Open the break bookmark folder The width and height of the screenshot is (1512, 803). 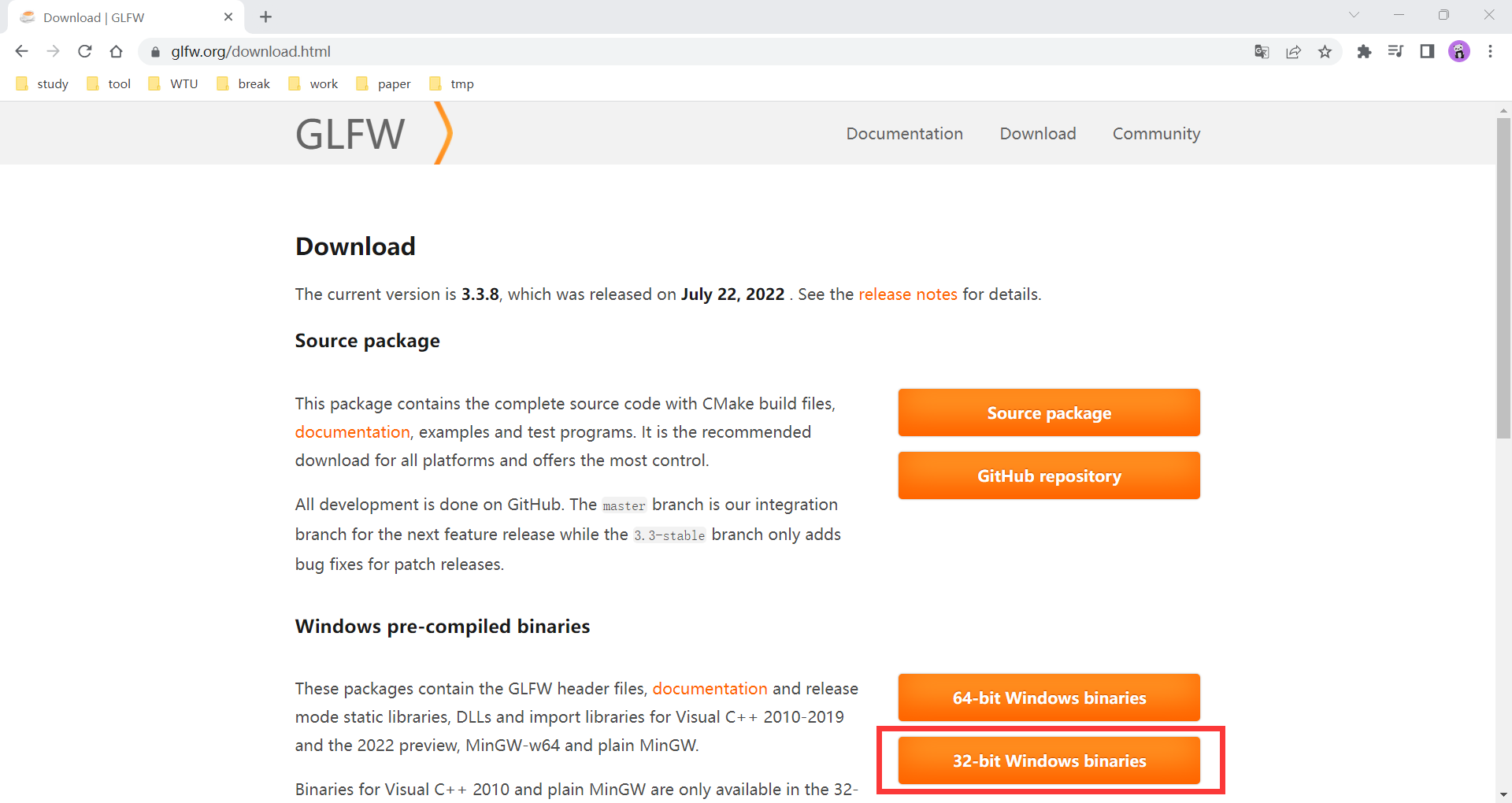coord(243,83)
